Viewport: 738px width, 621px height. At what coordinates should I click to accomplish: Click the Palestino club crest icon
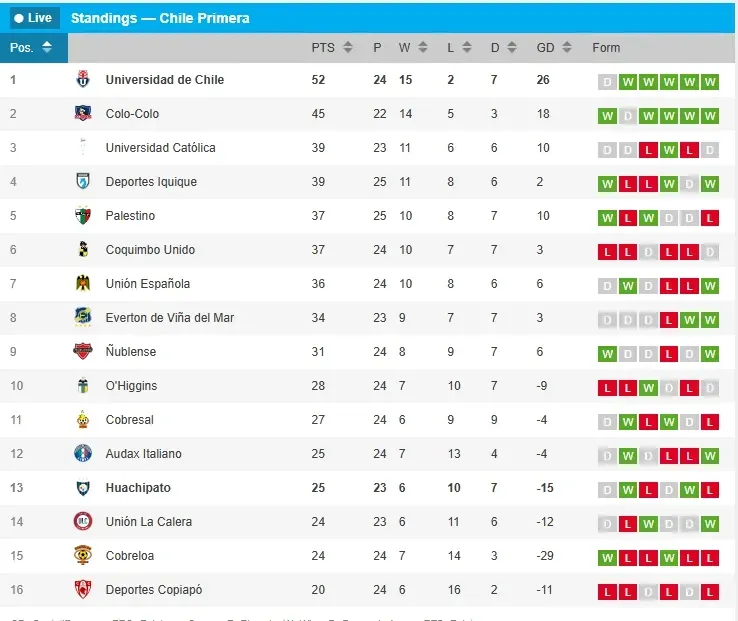(83, 216)
